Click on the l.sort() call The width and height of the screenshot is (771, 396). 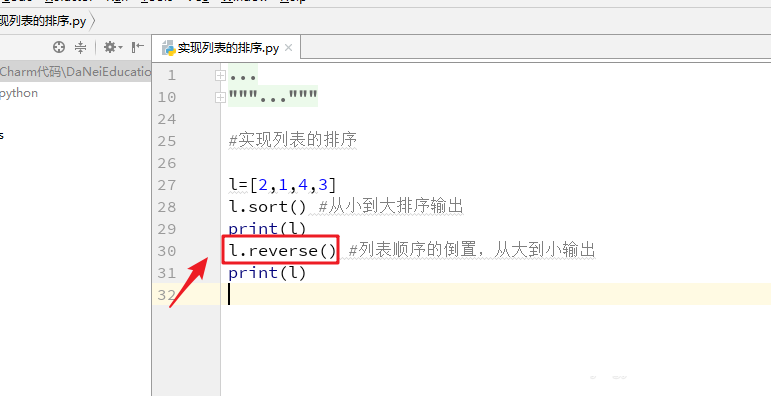(x=267, y=207)
